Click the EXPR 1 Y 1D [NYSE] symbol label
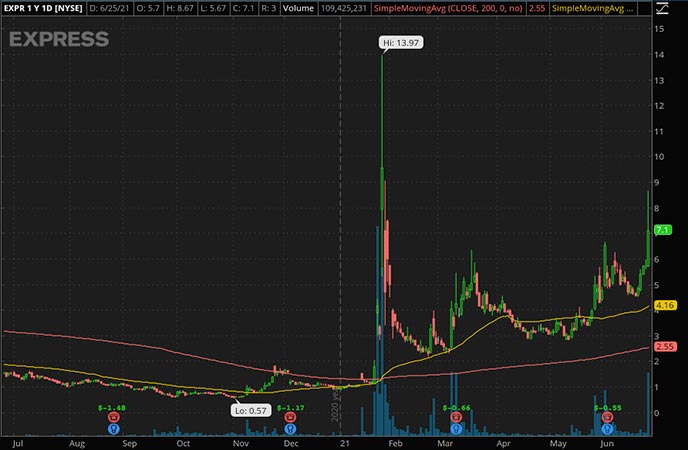Image resolution: width=688 pixels, height=450 pixels. click(x=43, y=8)
